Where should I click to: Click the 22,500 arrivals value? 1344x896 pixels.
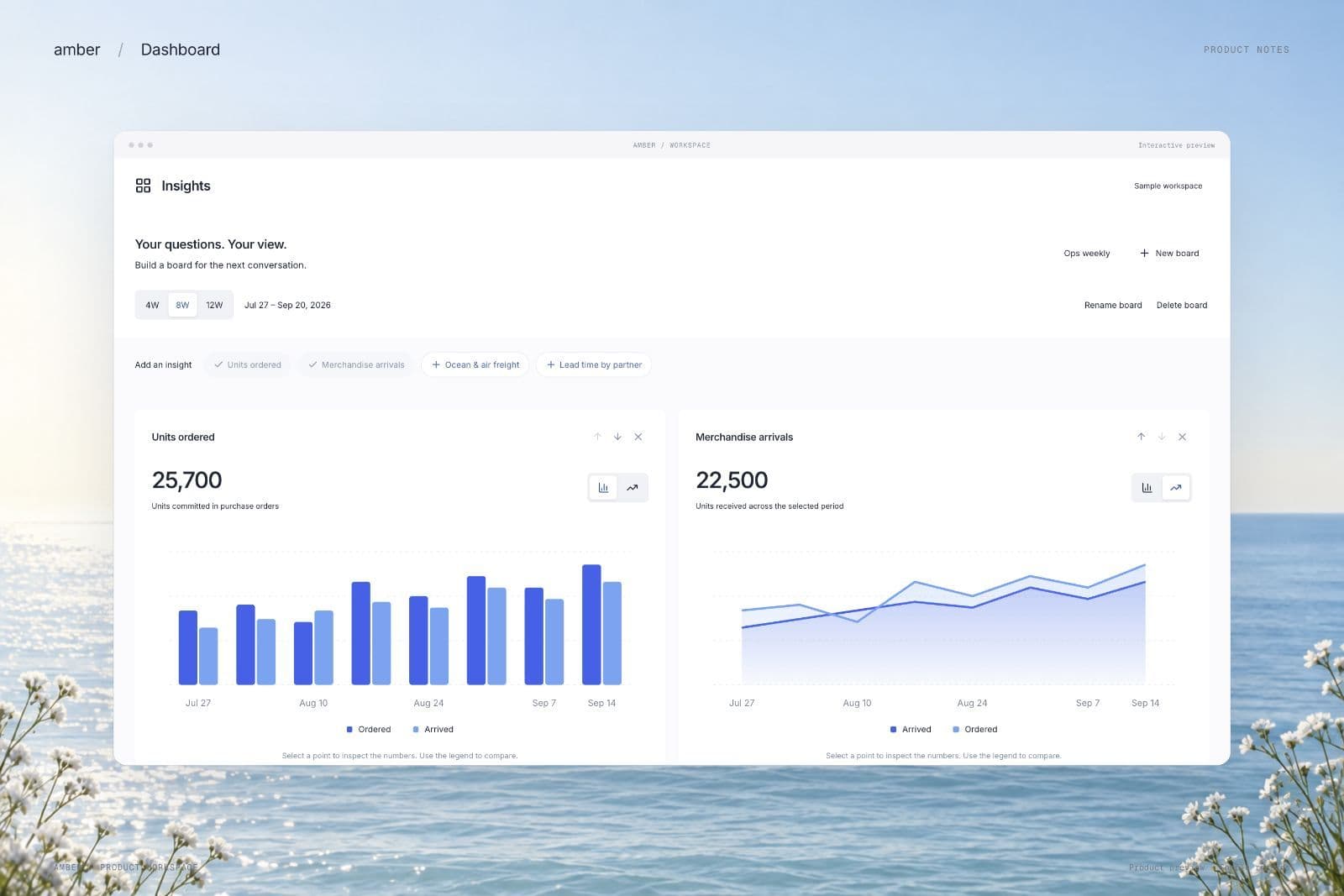732,479
